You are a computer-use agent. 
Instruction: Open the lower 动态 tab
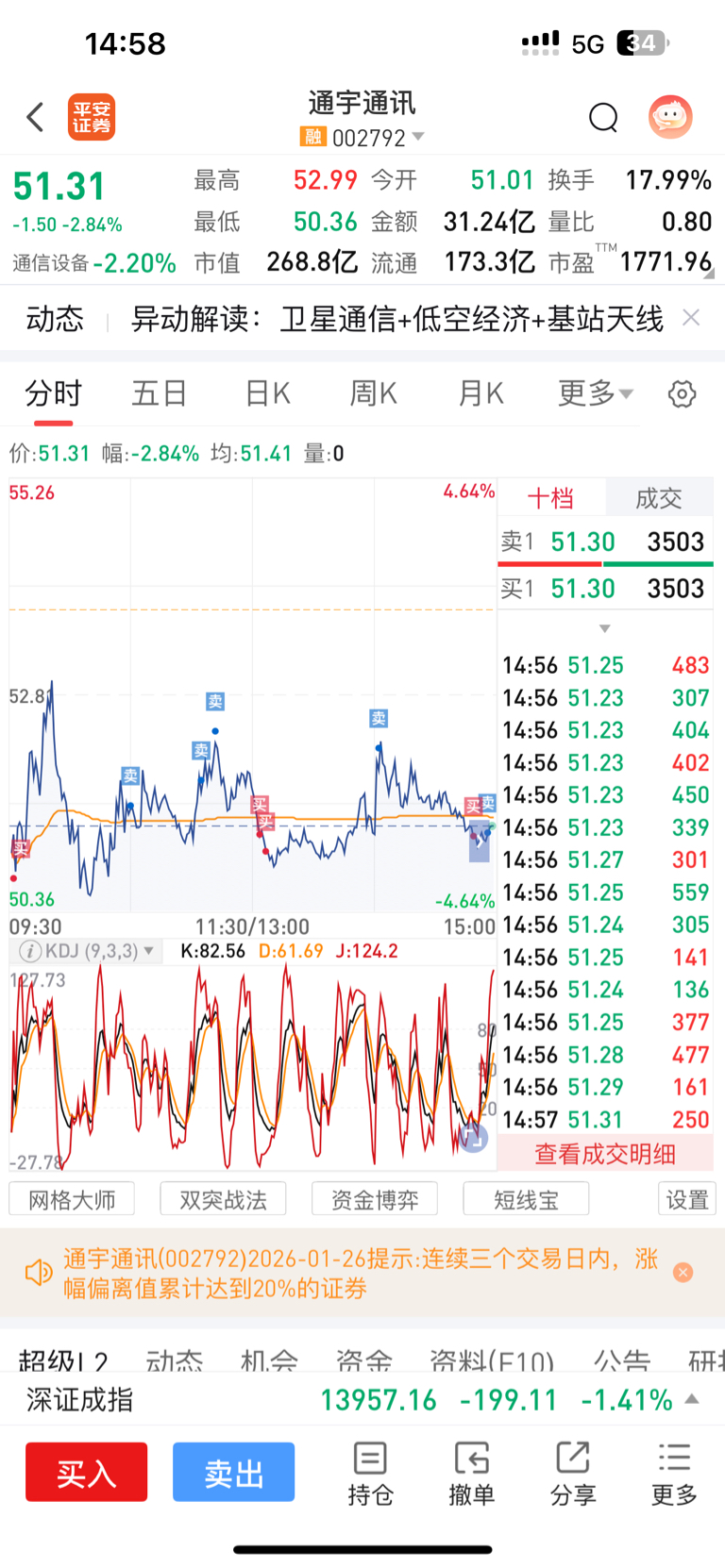(x=175, y=1360)
